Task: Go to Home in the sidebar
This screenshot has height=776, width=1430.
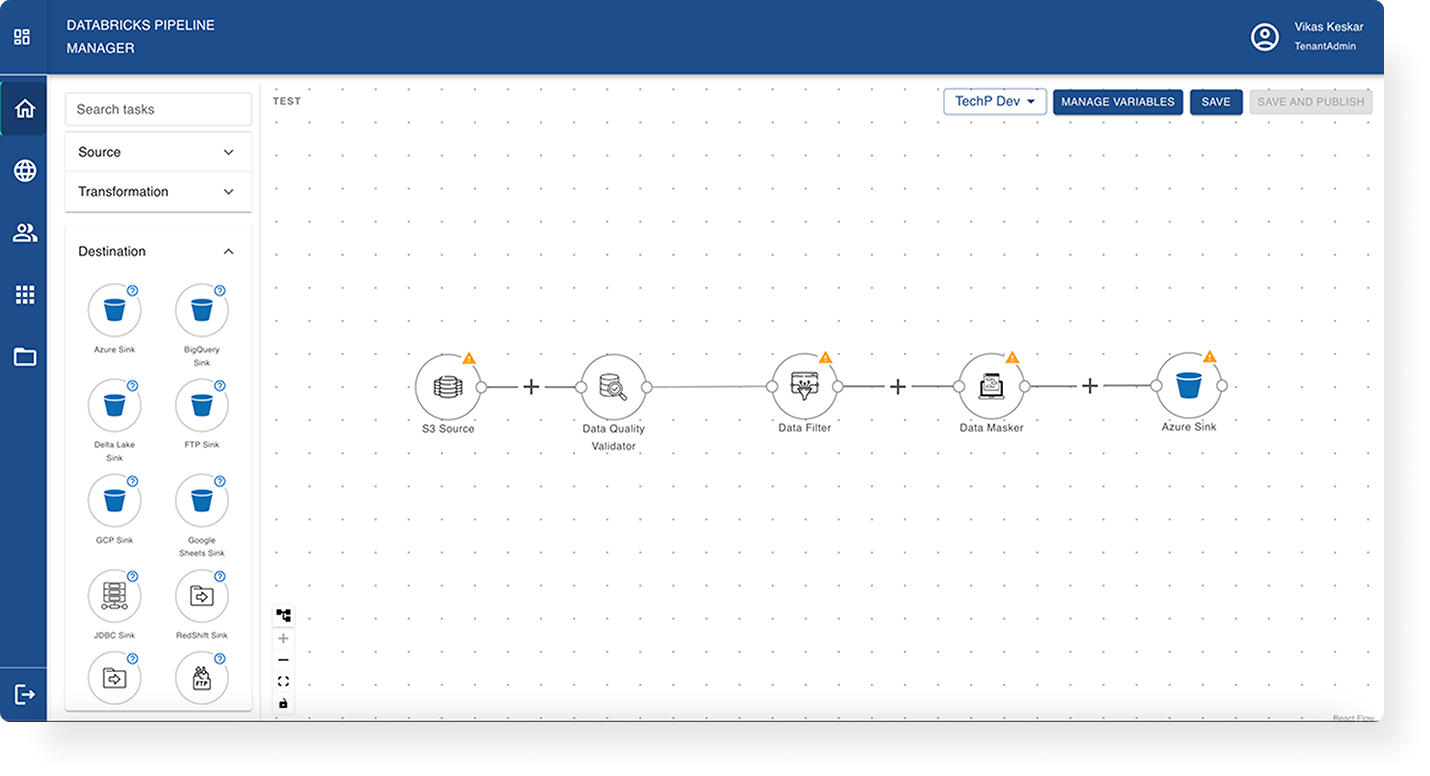Action: click(25, 108)
